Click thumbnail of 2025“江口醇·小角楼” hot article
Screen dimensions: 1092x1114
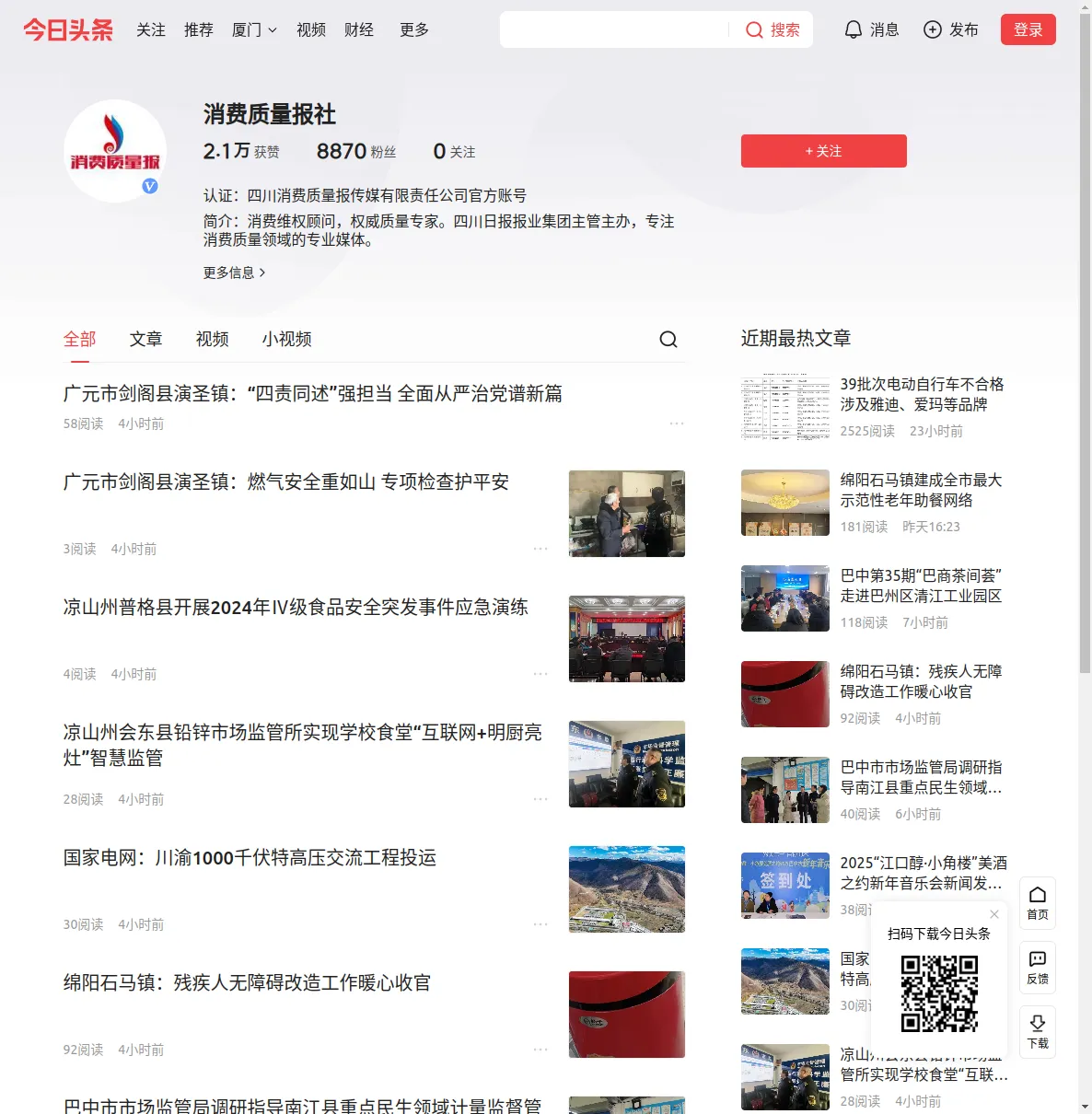[x=785, y=886]
